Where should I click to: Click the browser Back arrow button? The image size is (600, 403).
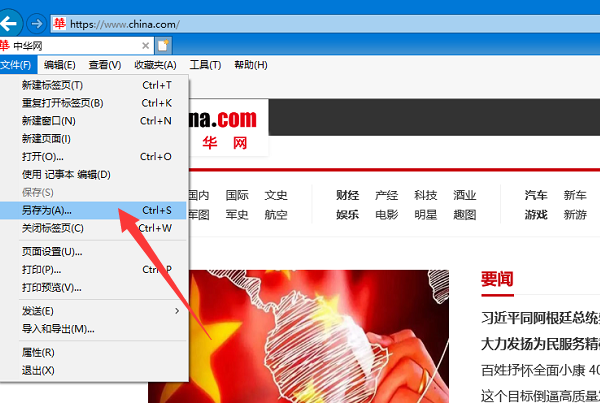tap(10, 24)
